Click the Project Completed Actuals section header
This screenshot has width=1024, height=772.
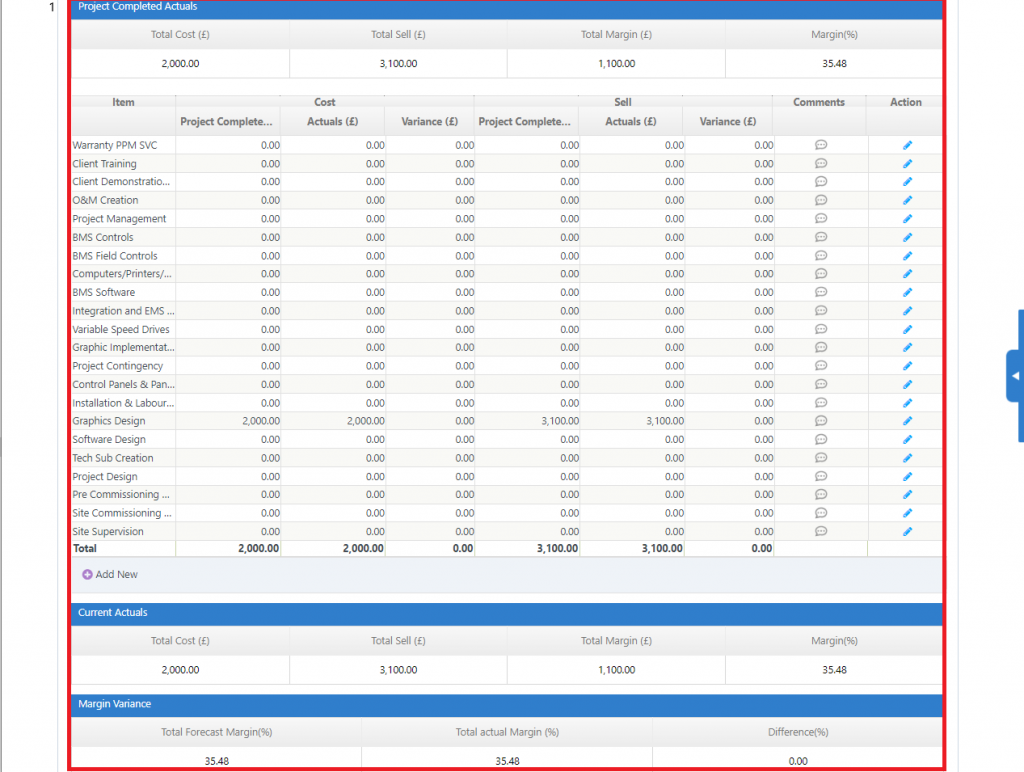pyautogui.click(x=507, y=8)
